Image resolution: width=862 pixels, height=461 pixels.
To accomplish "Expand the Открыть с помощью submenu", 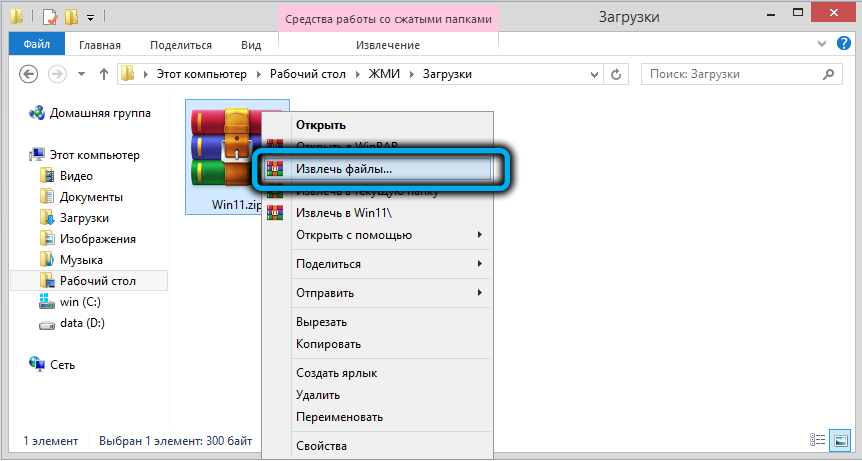I will pos(480,235).
